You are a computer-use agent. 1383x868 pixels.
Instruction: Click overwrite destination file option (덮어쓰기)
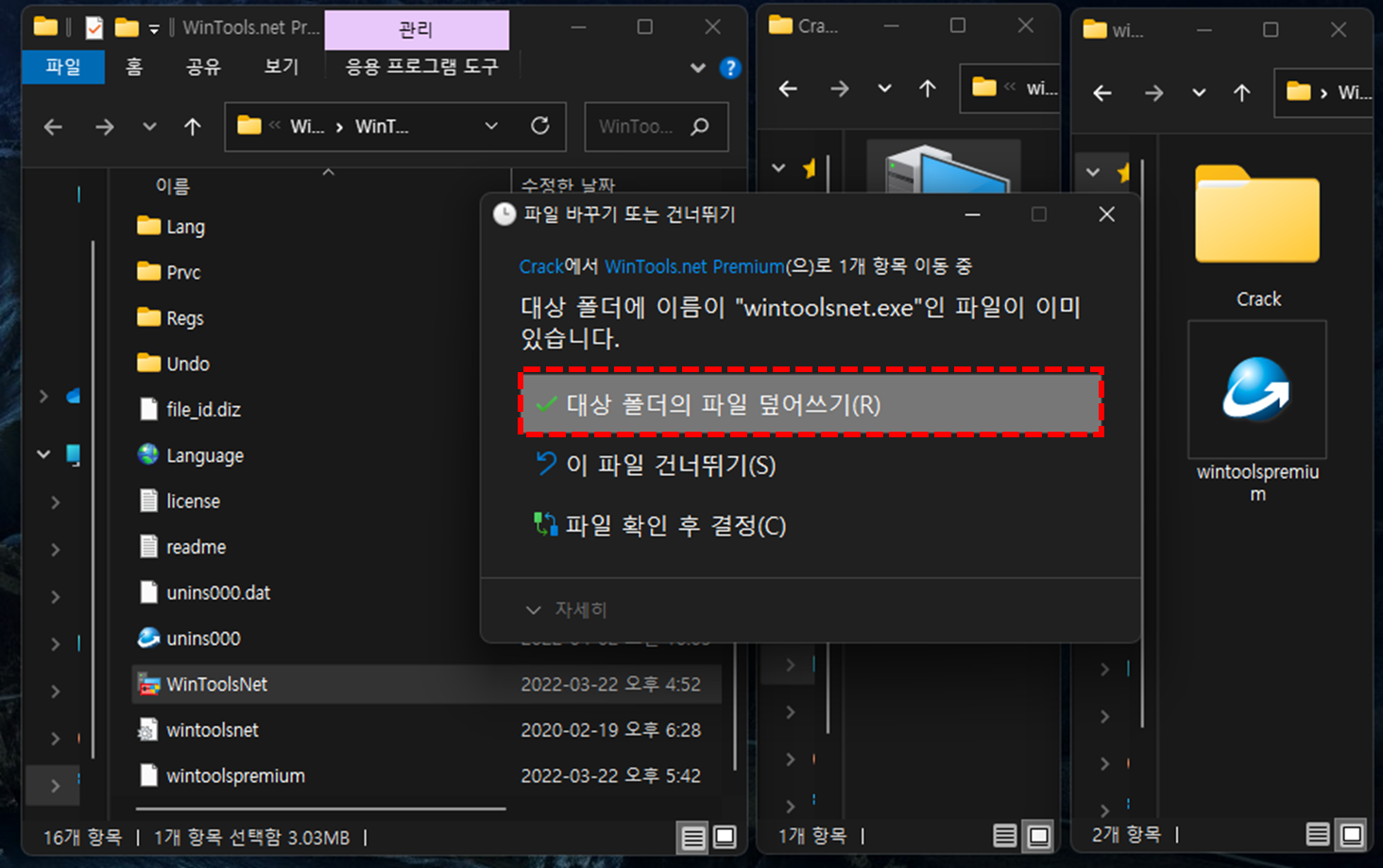coord(811,404)
